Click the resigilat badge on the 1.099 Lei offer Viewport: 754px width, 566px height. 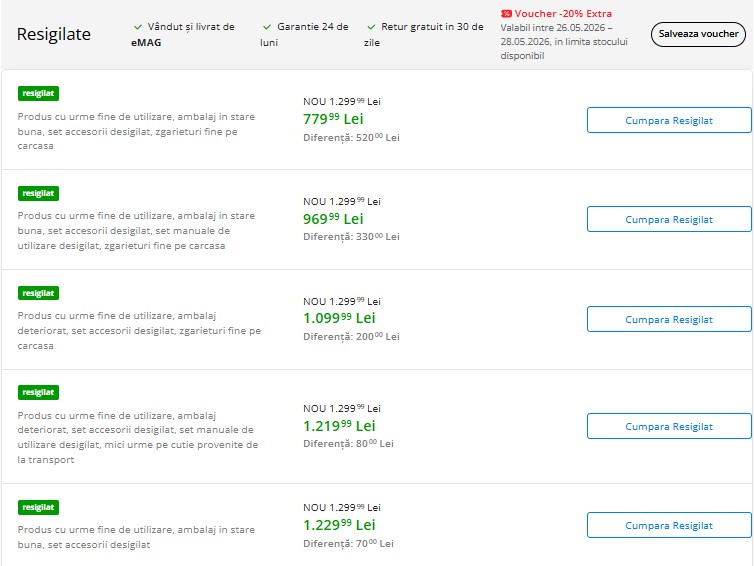(x=38, y=293)
